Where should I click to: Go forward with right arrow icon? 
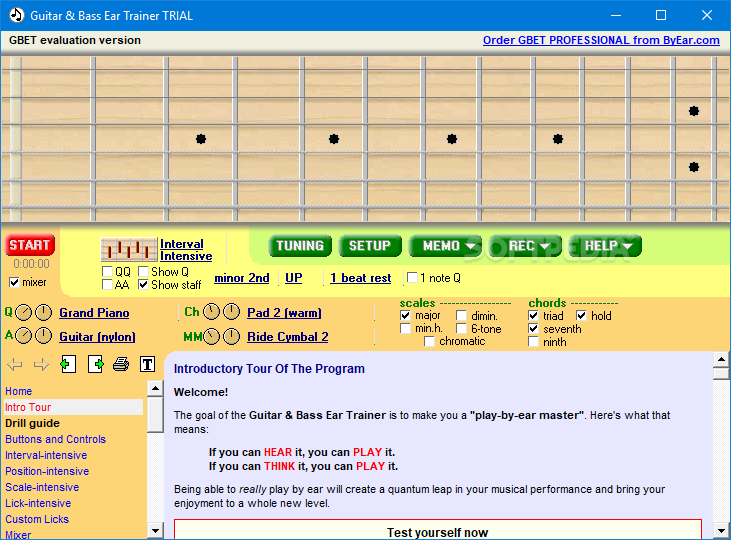(x=41, y=364)
